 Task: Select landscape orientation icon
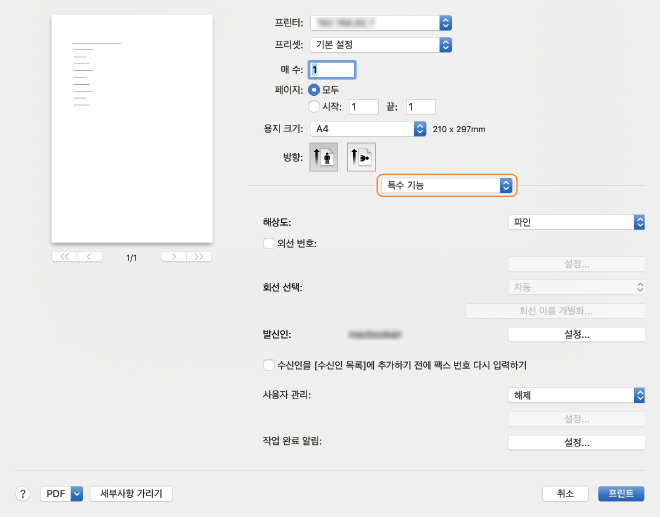361,157
